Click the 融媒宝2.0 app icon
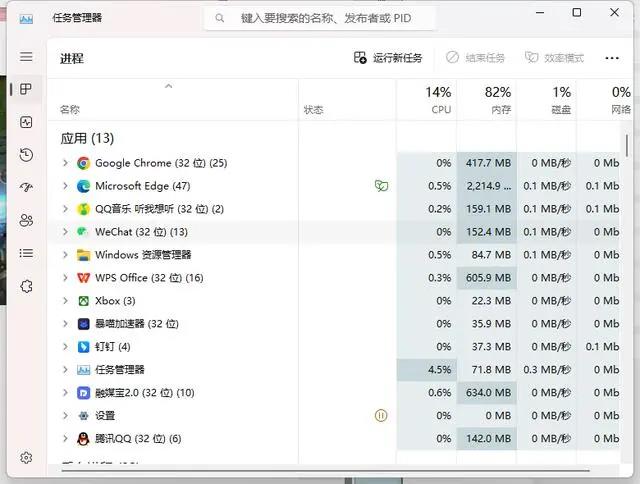This screenshot has height=484, width=640. pos(83,393)
